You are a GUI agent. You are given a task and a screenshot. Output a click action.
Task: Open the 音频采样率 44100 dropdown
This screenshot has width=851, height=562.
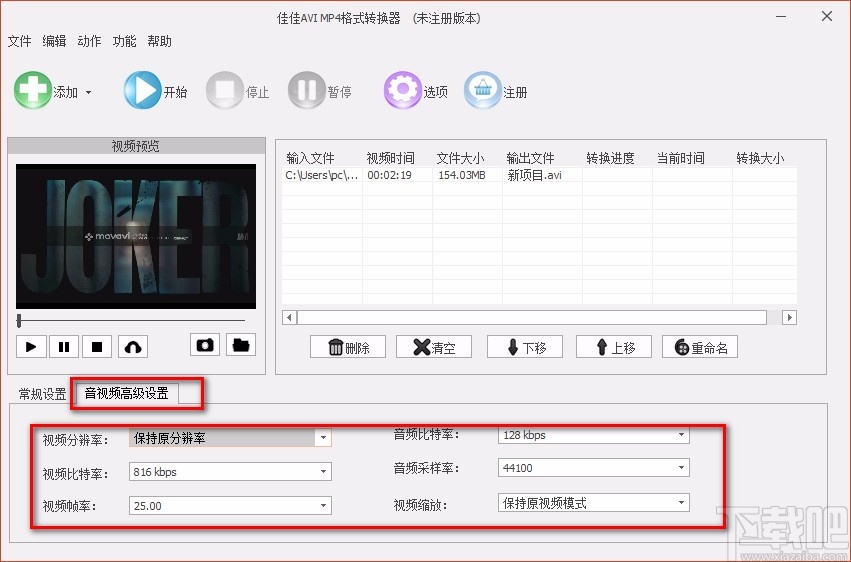[594, 468]
